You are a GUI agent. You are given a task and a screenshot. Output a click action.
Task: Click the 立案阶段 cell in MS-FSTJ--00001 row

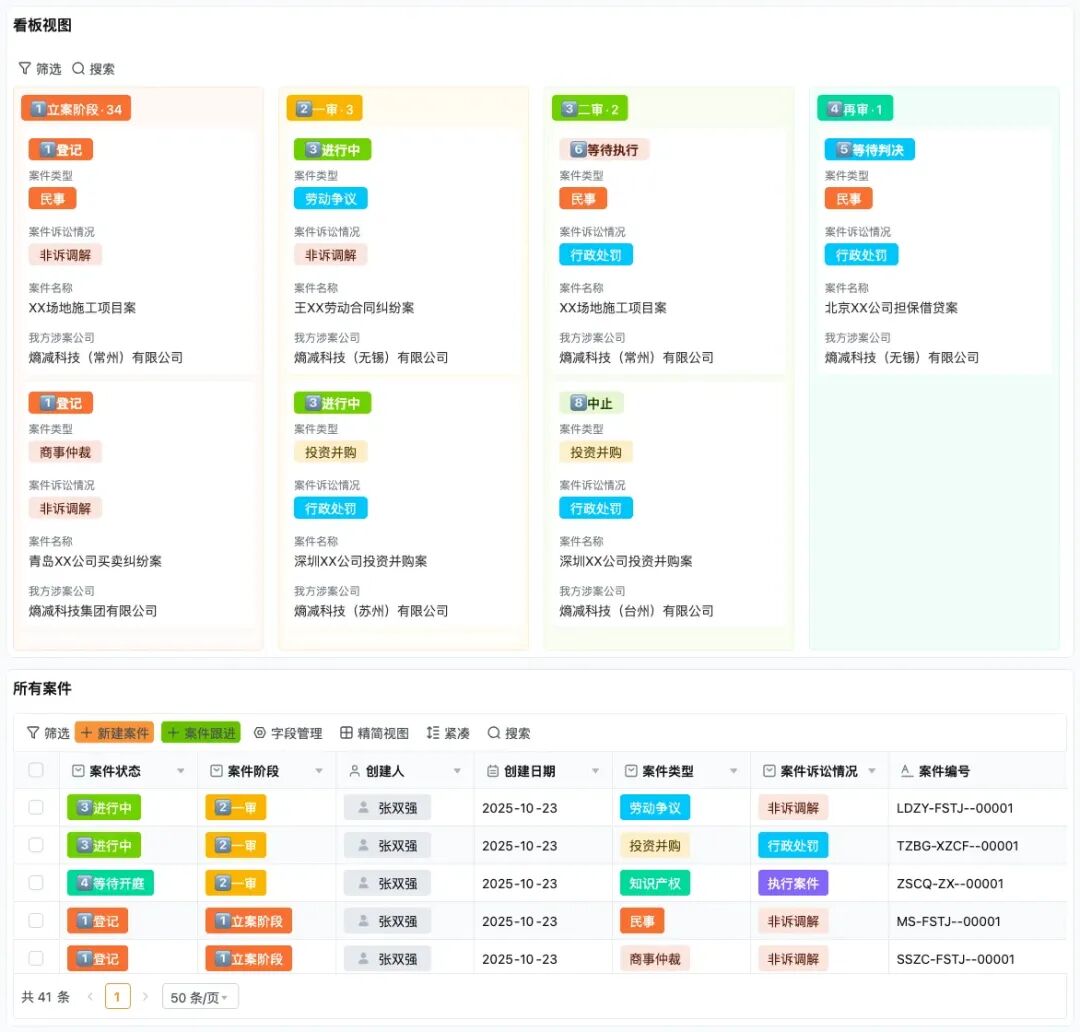coord(249,921)
